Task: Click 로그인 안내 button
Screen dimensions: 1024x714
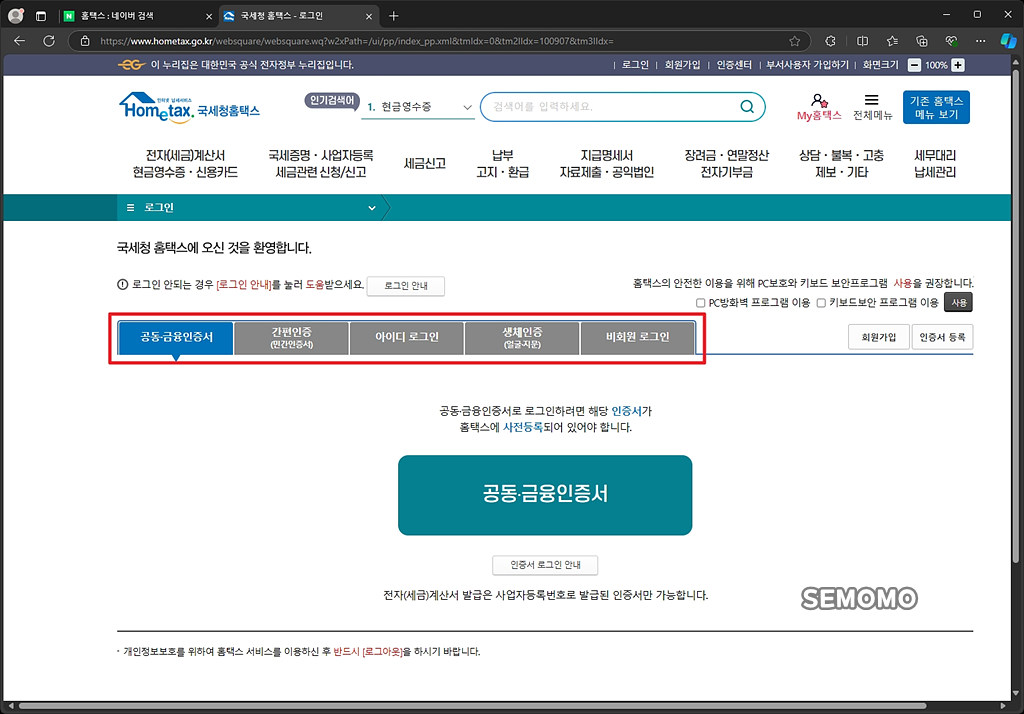Action: pyautogui.click(x=406, y=286)
